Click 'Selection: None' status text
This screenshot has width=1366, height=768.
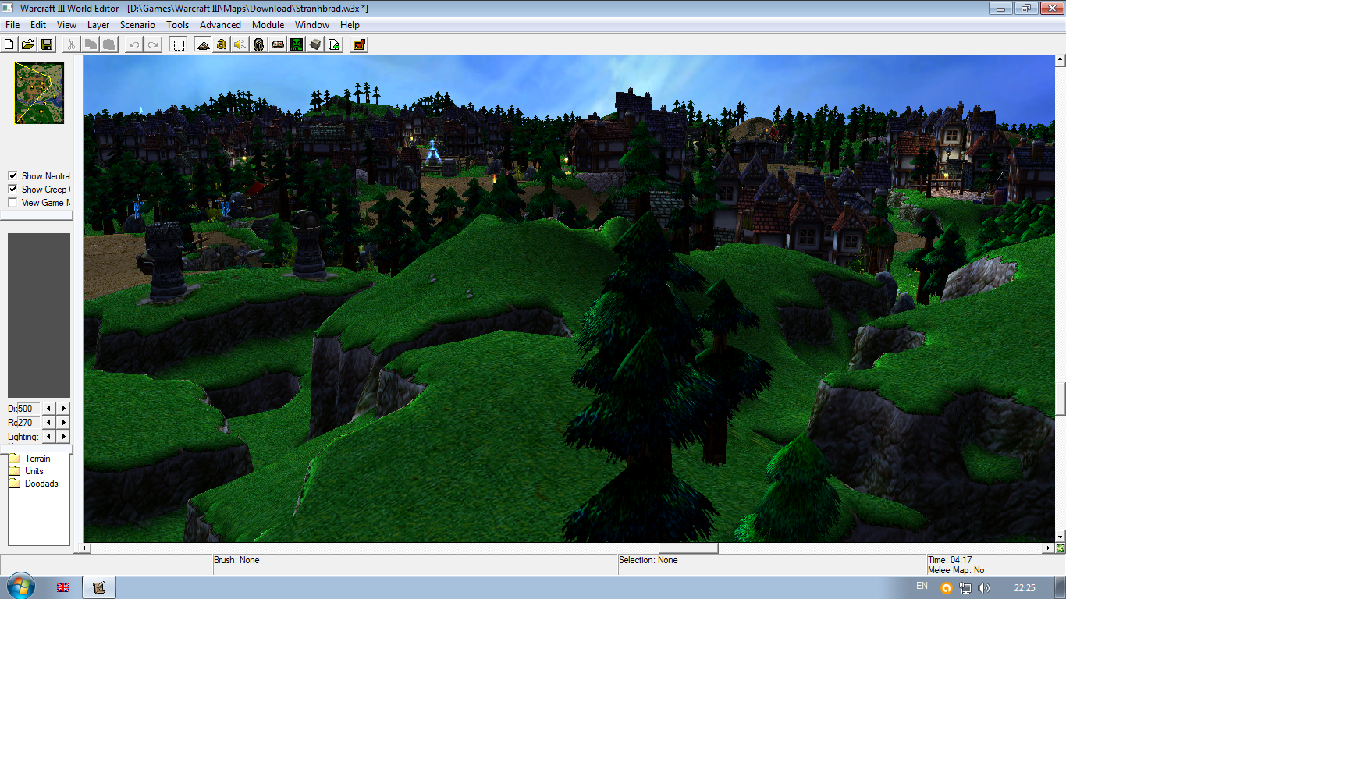click(648, 560)
